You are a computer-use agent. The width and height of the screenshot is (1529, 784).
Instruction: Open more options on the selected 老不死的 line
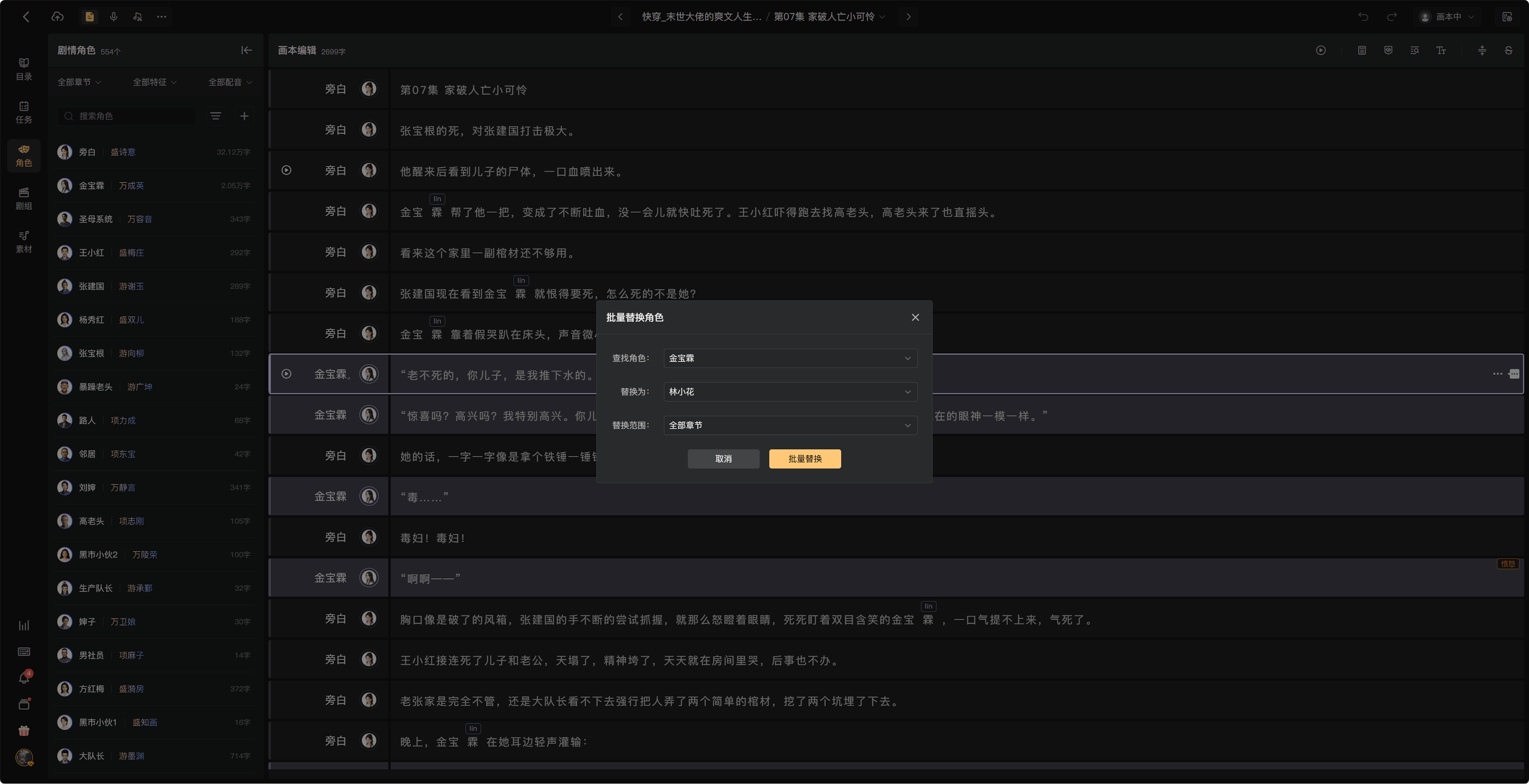pos(1498,374)
